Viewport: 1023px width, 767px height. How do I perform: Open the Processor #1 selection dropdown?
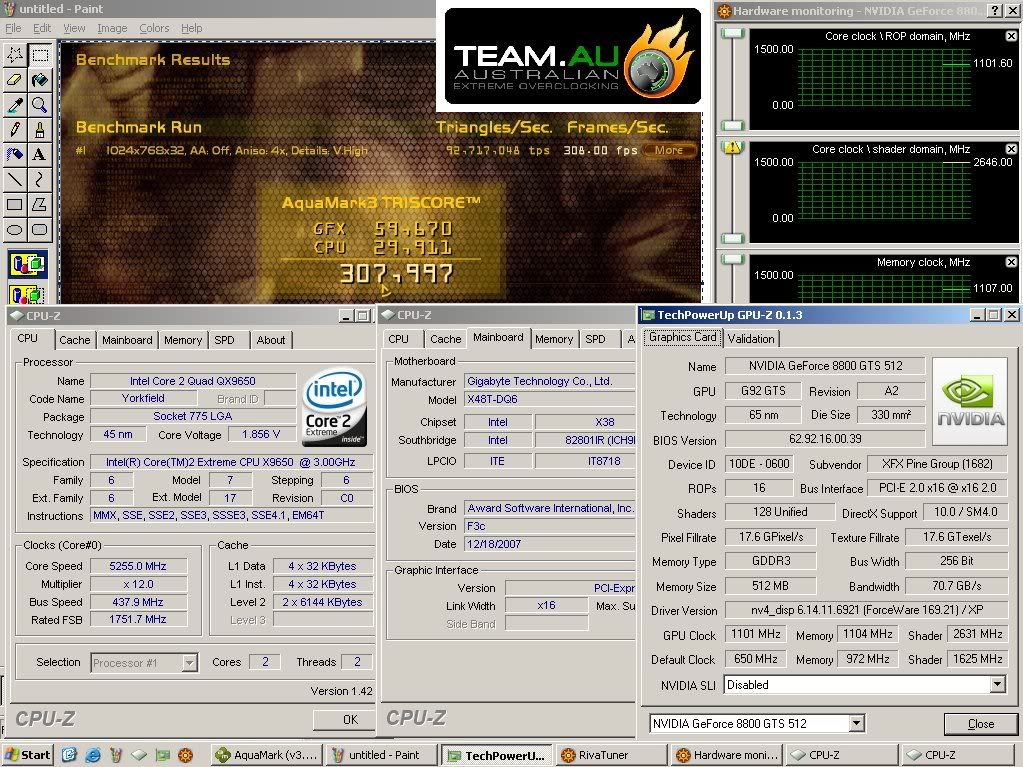pos(189,663)
